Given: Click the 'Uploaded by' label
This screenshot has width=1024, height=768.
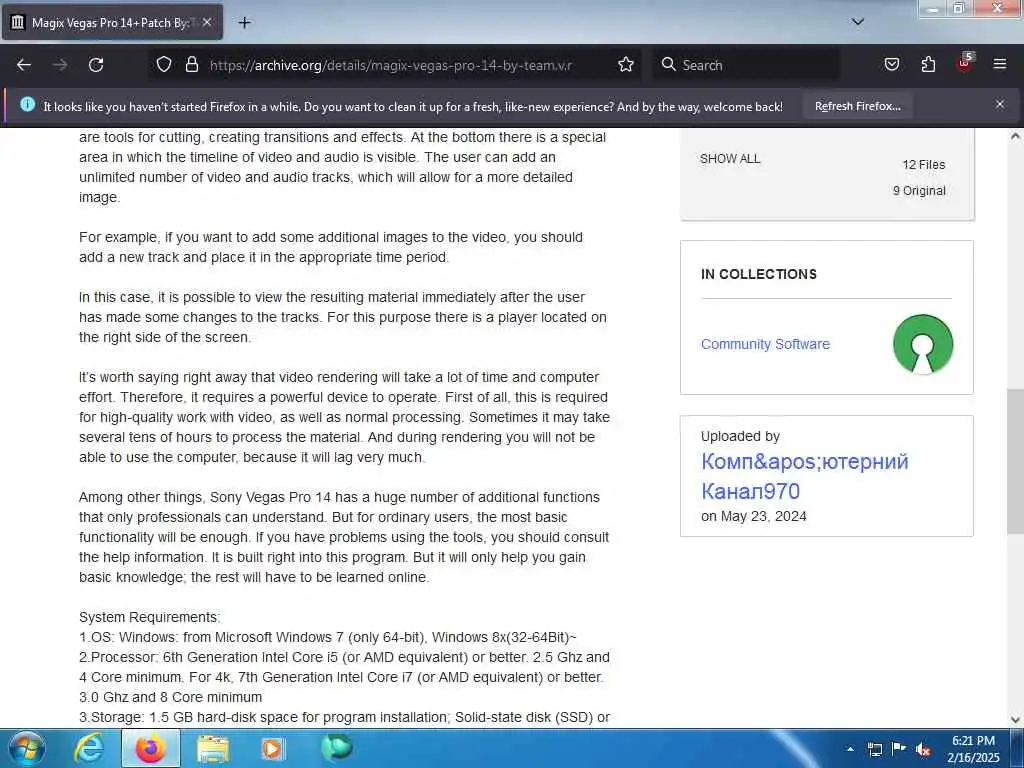Looking at the screenshot, I should (741, 436).
